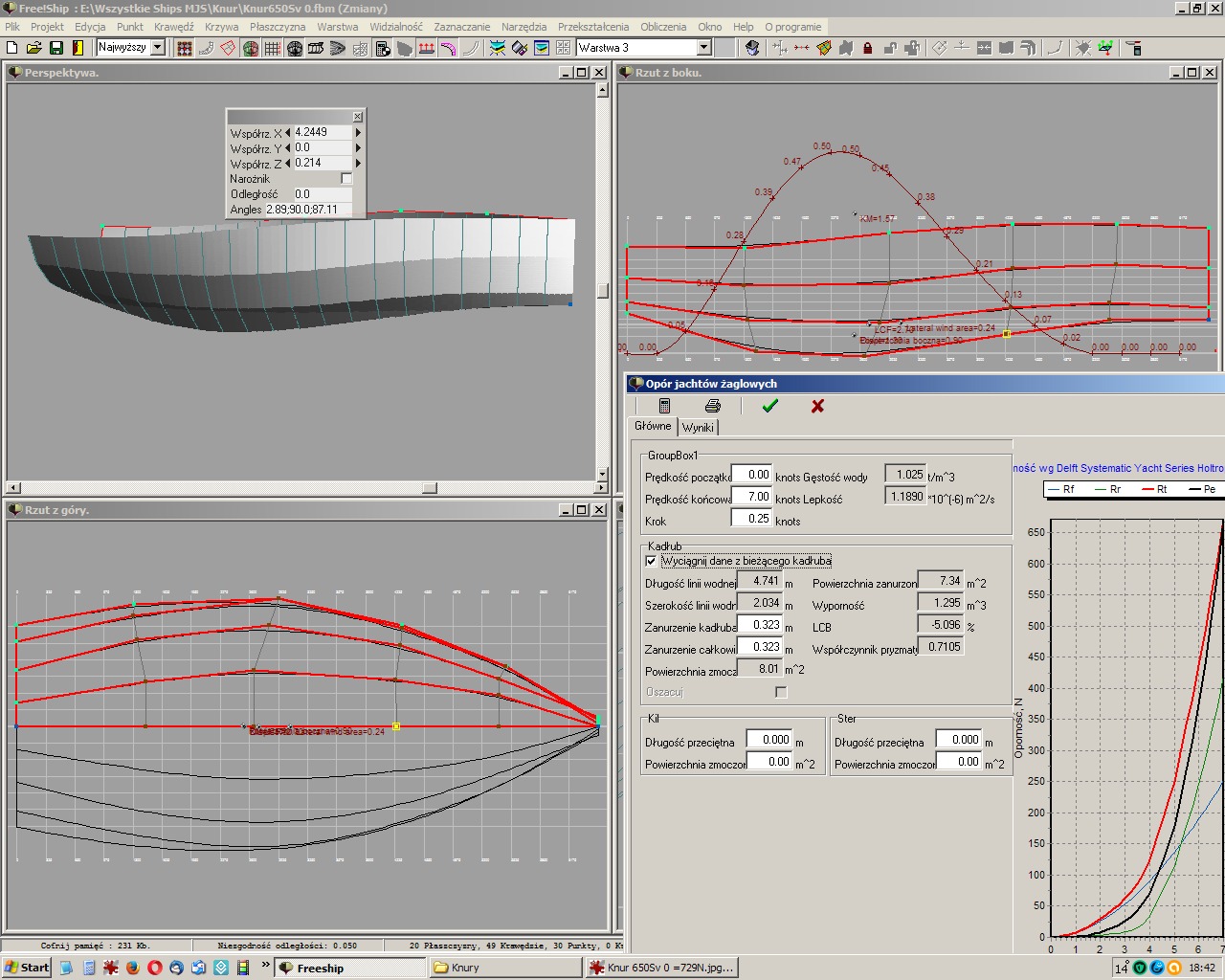Screen dimensions: 1225x980
Task: Expand the Warstwa 3 layer dropdown
Action: 703,47
